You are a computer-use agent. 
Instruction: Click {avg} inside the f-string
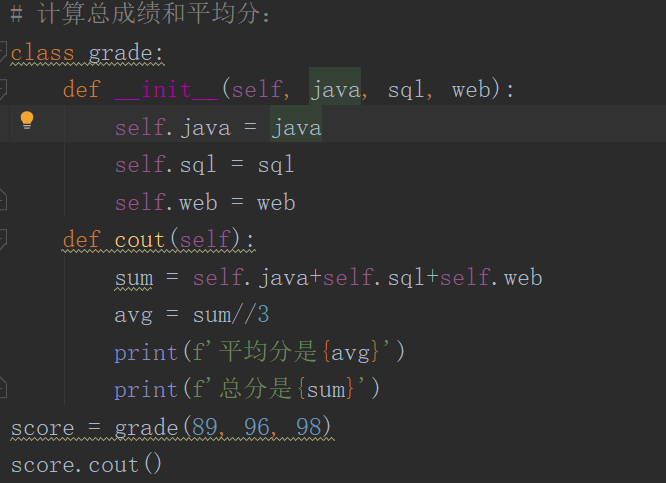click(x=350, y=353)
